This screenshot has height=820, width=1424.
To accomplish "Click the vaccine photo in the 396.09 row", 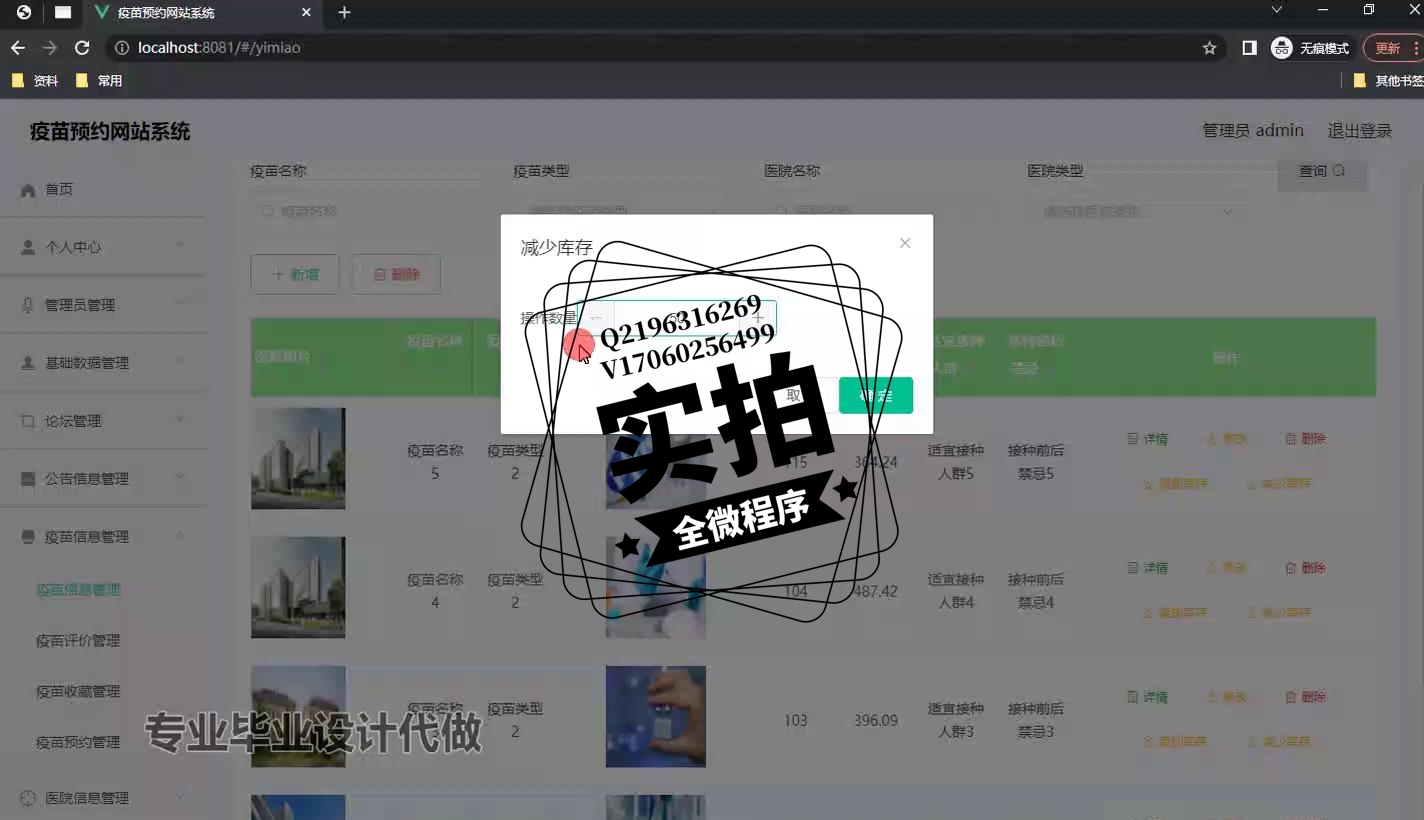I will (x=656, y=717).
